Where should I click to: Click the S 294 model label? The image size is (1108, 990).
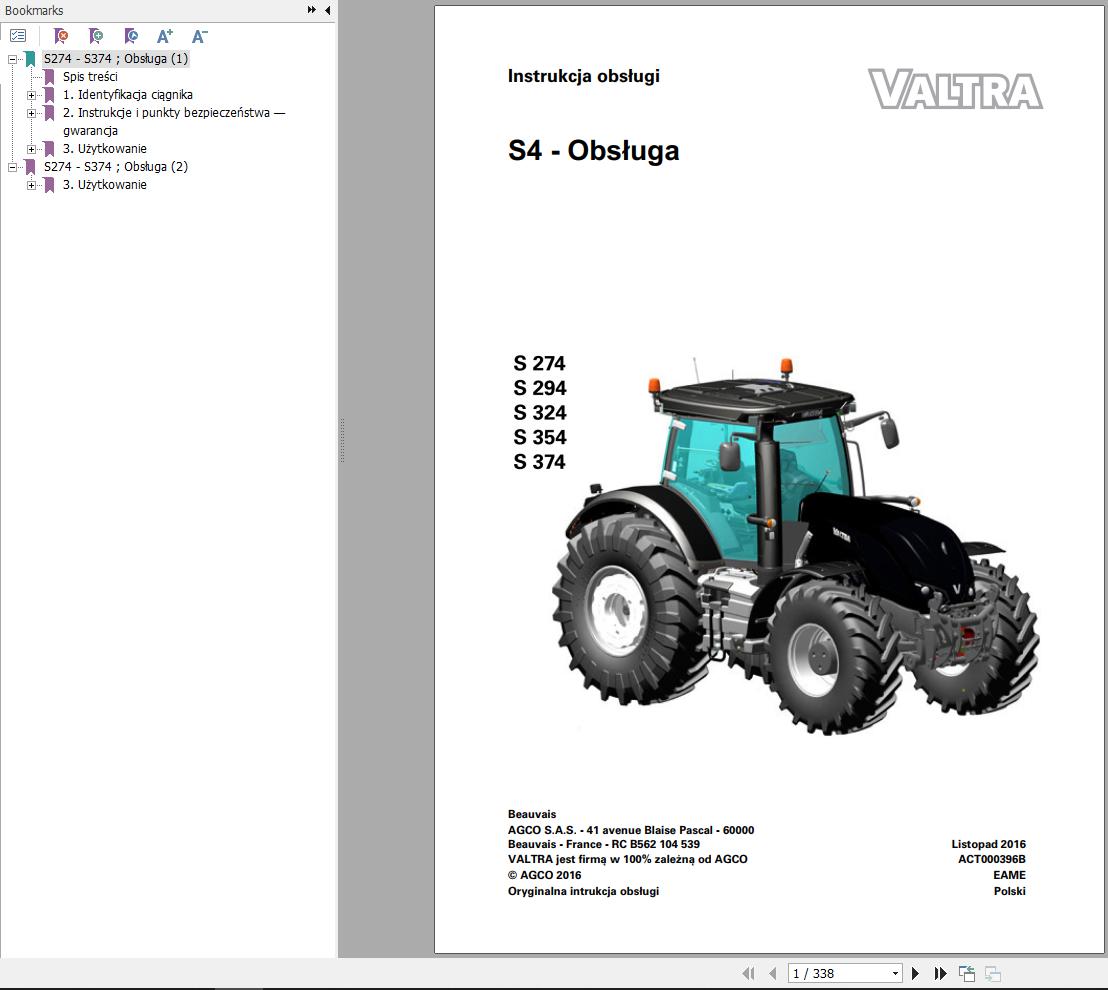coord(539,388)
